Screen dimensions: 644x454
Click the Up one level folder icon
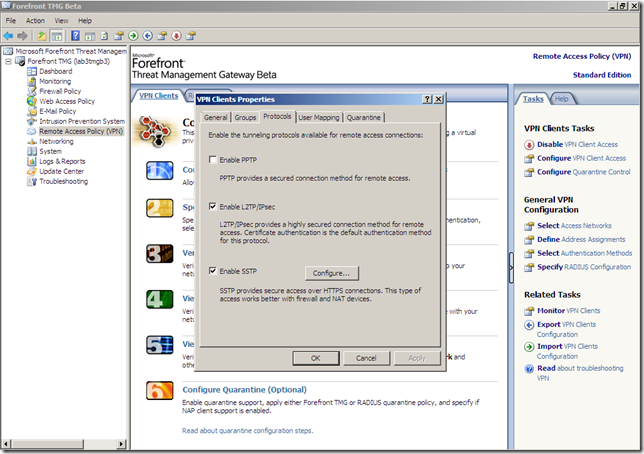coord(42,36)
